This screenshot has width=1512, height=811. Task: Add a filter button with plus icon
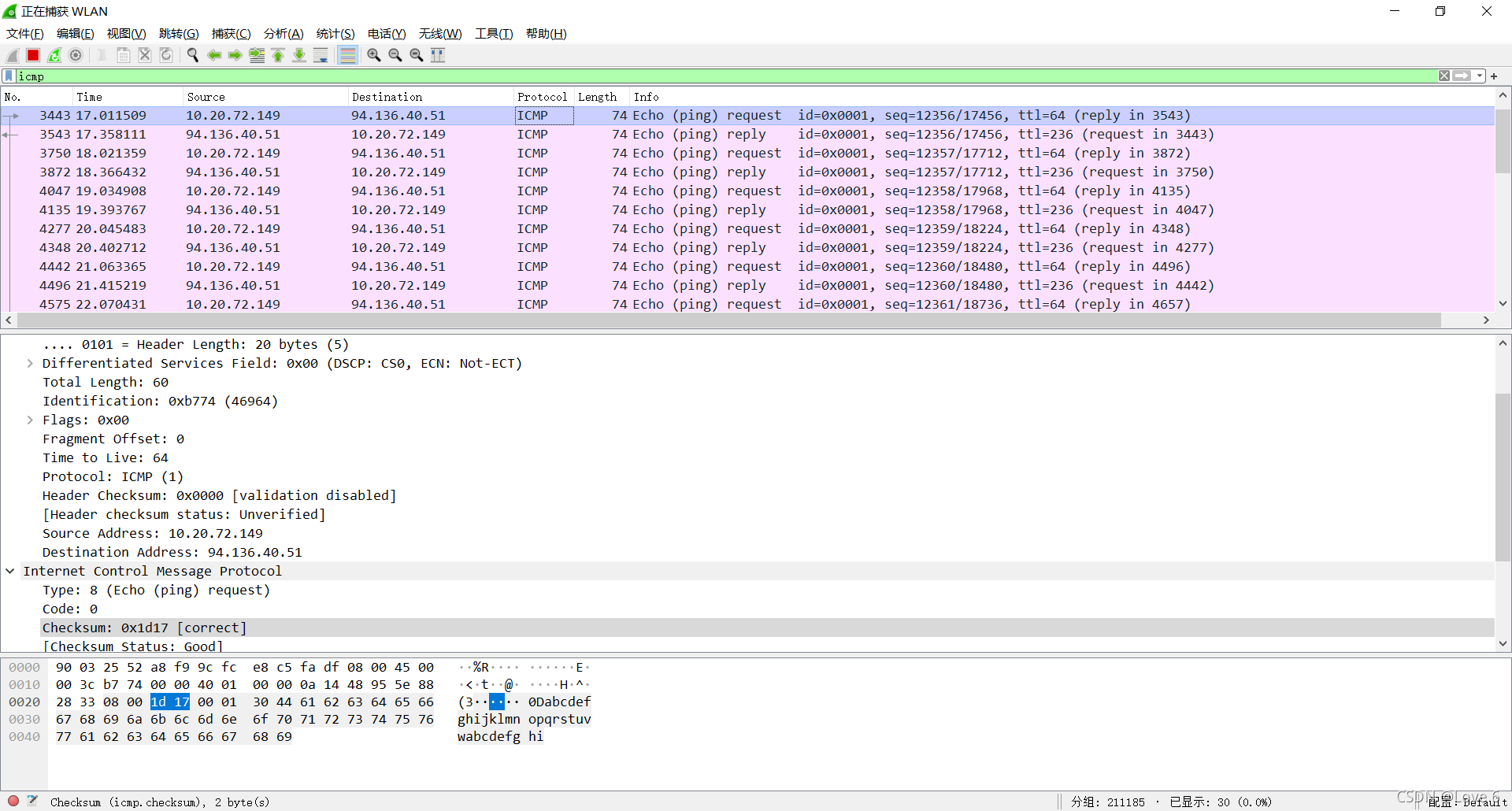click(1494, 76)
